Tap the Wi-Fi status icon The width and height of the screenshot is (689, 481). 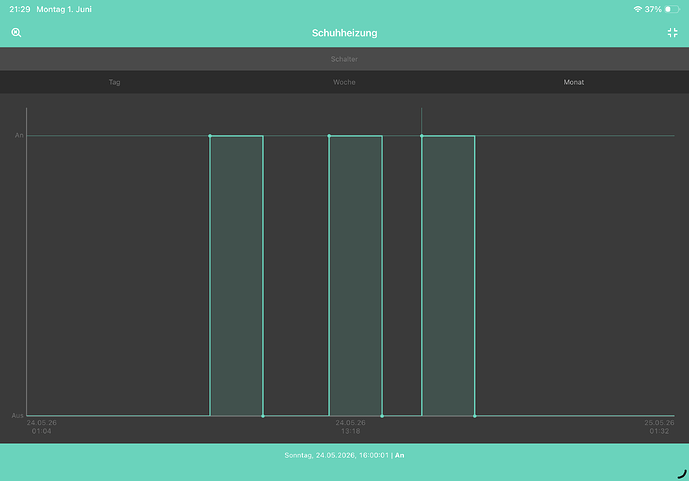coord(637,9)
